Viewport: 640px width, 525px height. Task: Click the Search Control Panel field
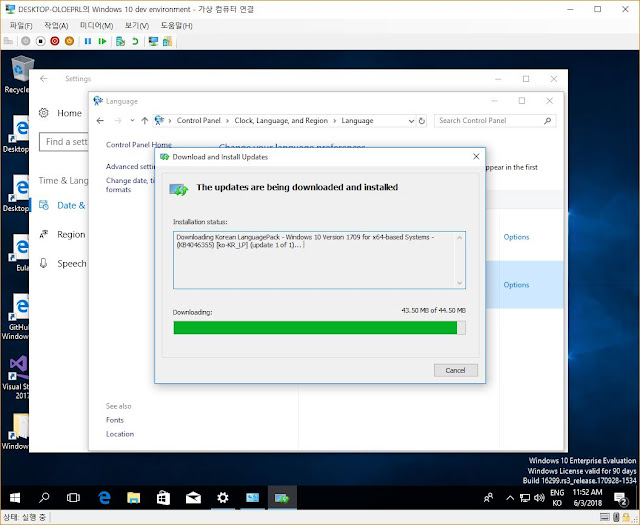[495, 120]
